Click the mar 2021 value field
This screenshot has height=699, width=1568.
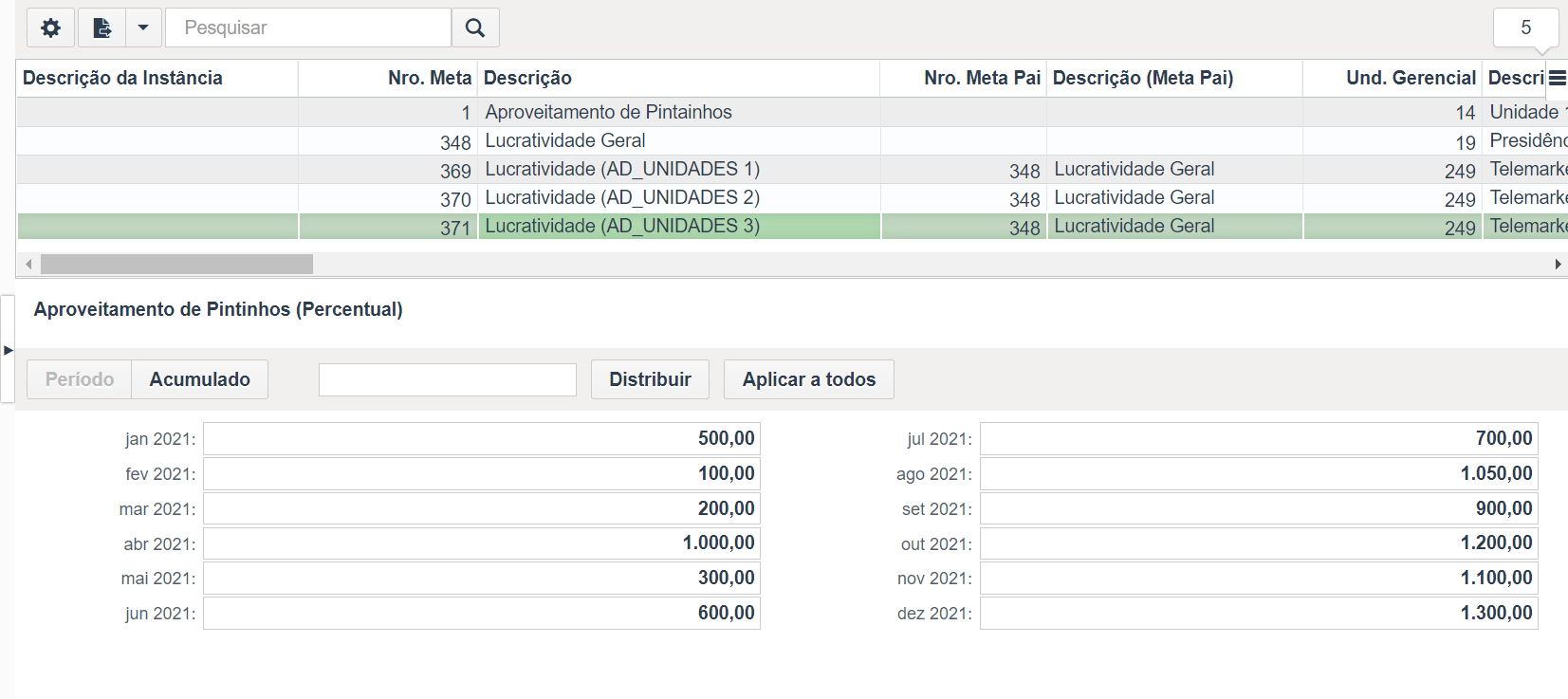(x=482, y=508)
